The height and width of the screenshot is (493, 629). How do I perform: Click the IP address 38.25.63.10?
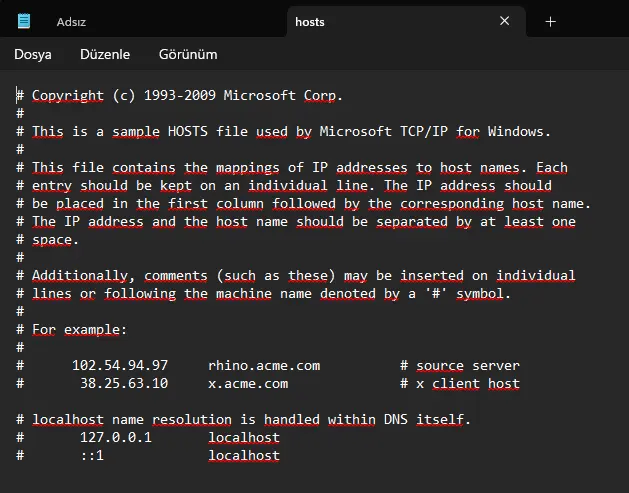pyautogui.click(x=124, y=383)
